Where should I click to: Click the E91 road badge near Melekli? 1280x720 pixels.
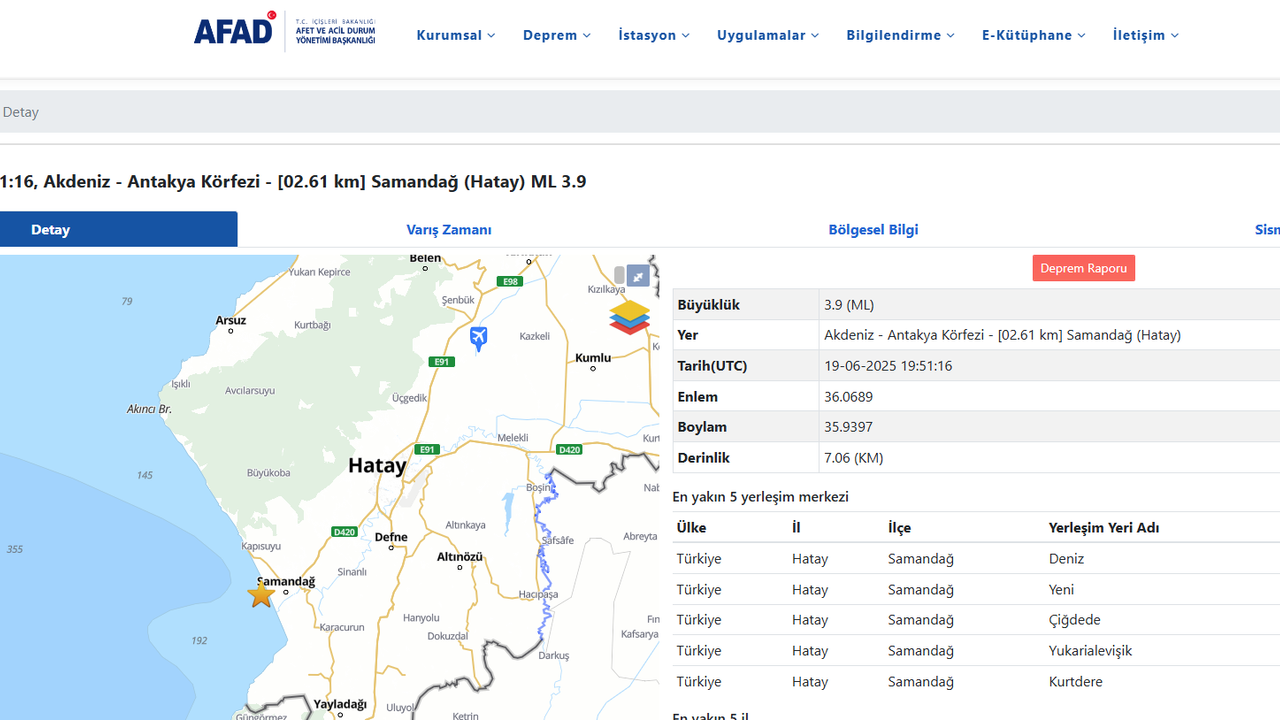428,450
